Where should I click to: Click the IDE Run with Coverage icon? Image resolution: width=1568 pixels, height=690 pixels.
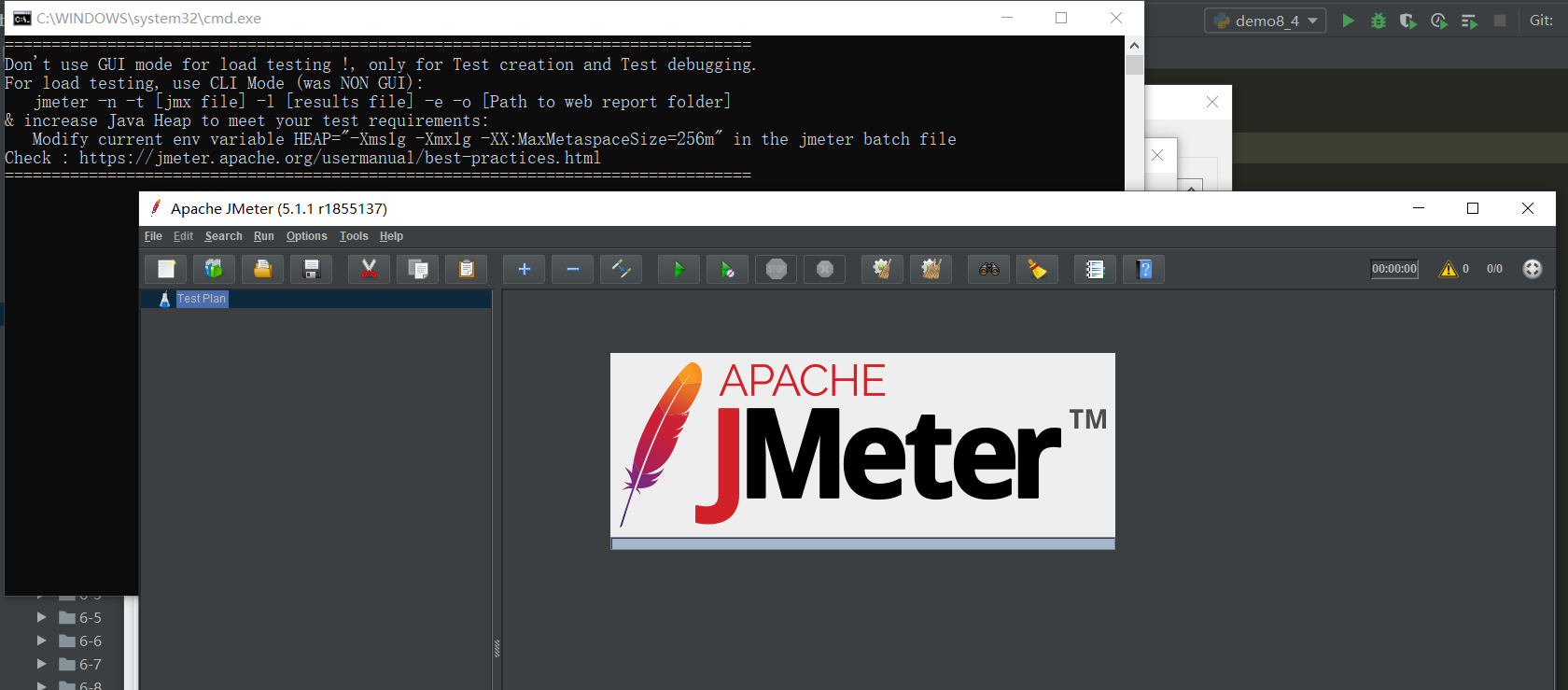[x=1408, y=21]
